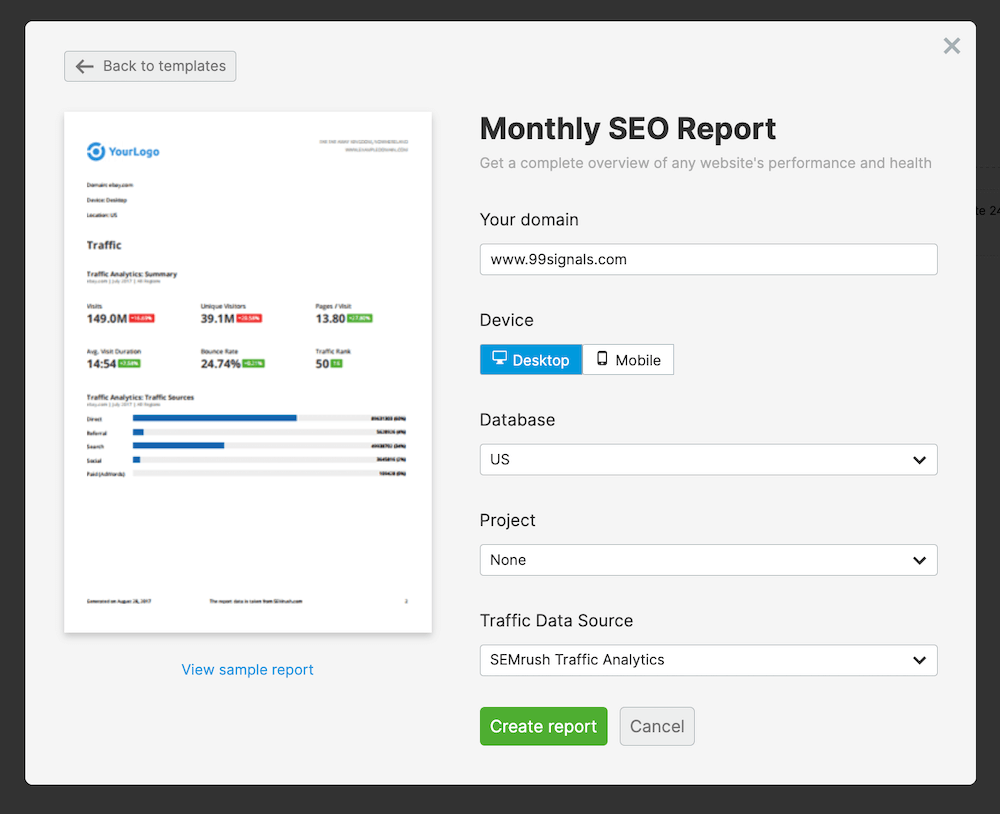
Task: Click into the Your domain text field
Action: coord(708,259)
